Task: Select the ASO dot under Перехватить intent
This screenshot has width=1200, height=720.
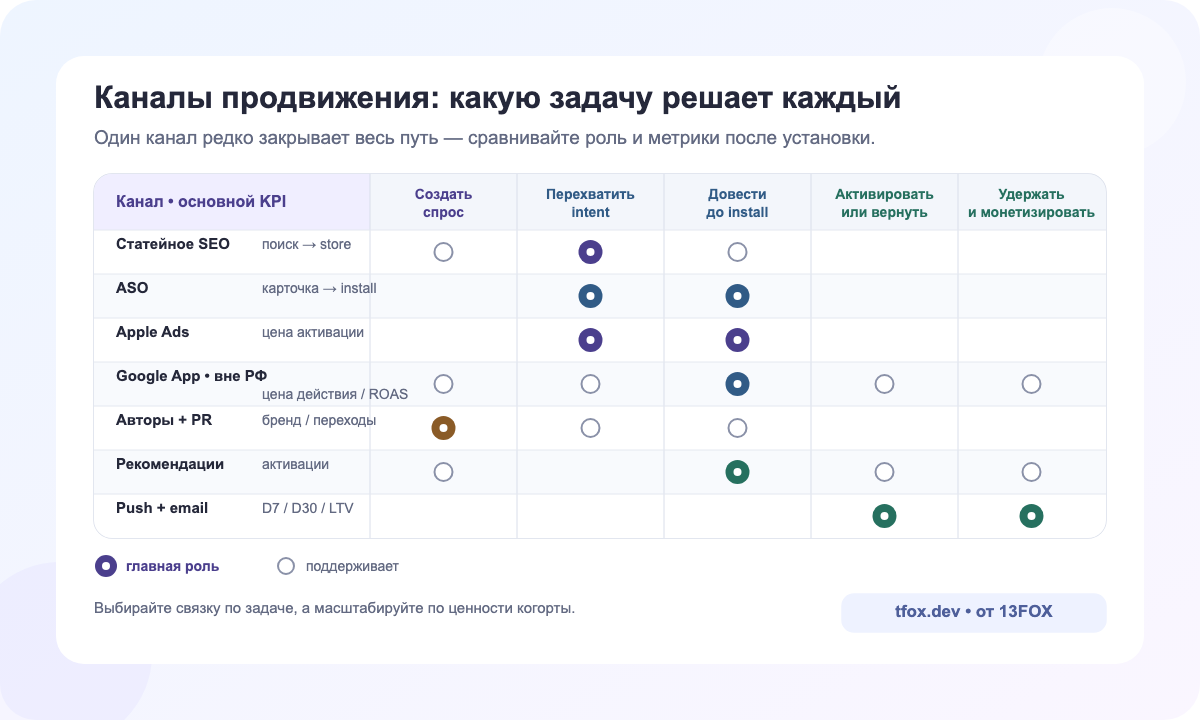Action: 591,296
